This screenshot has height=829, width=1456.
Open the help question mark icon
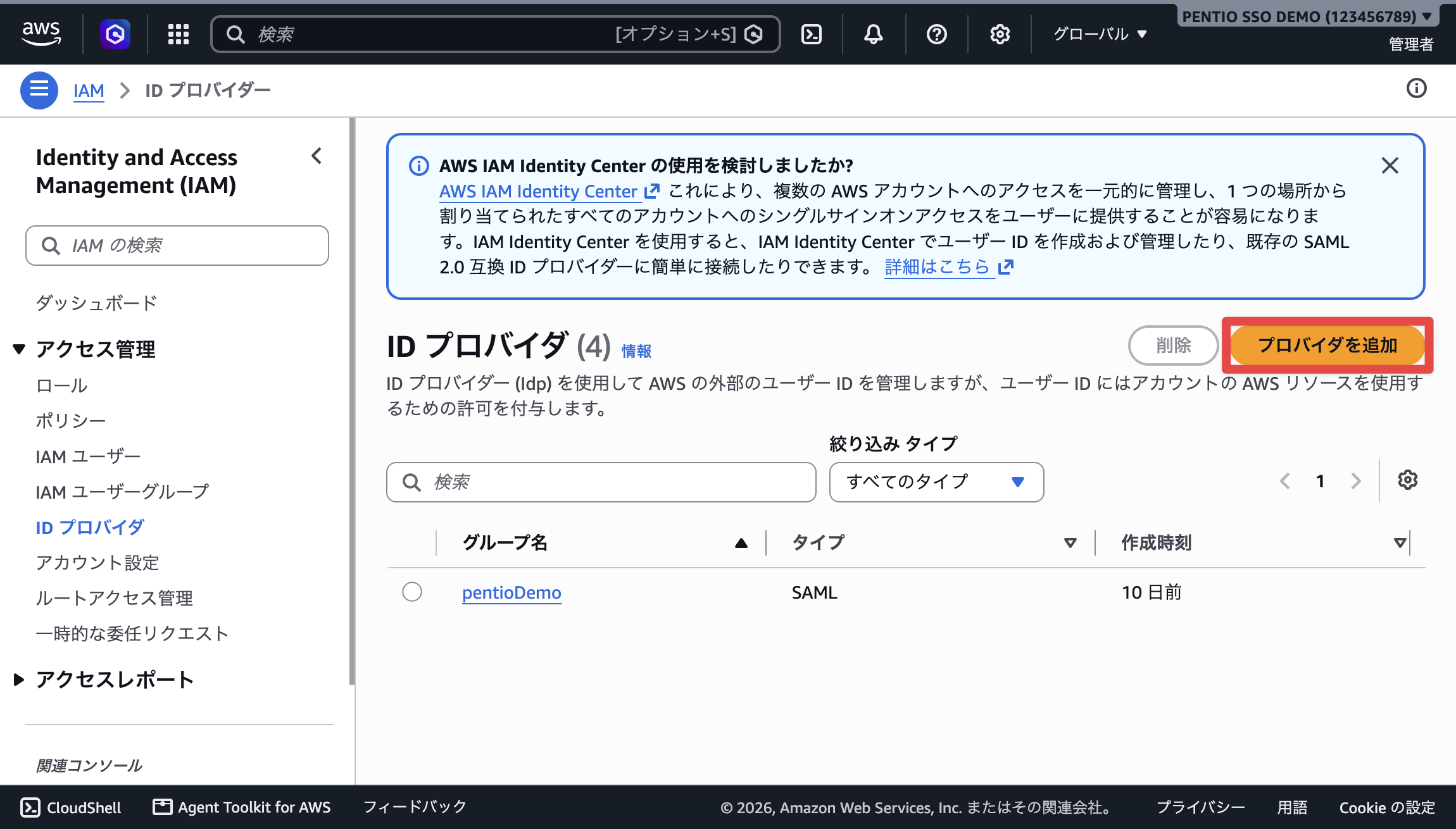pos(937,34)
